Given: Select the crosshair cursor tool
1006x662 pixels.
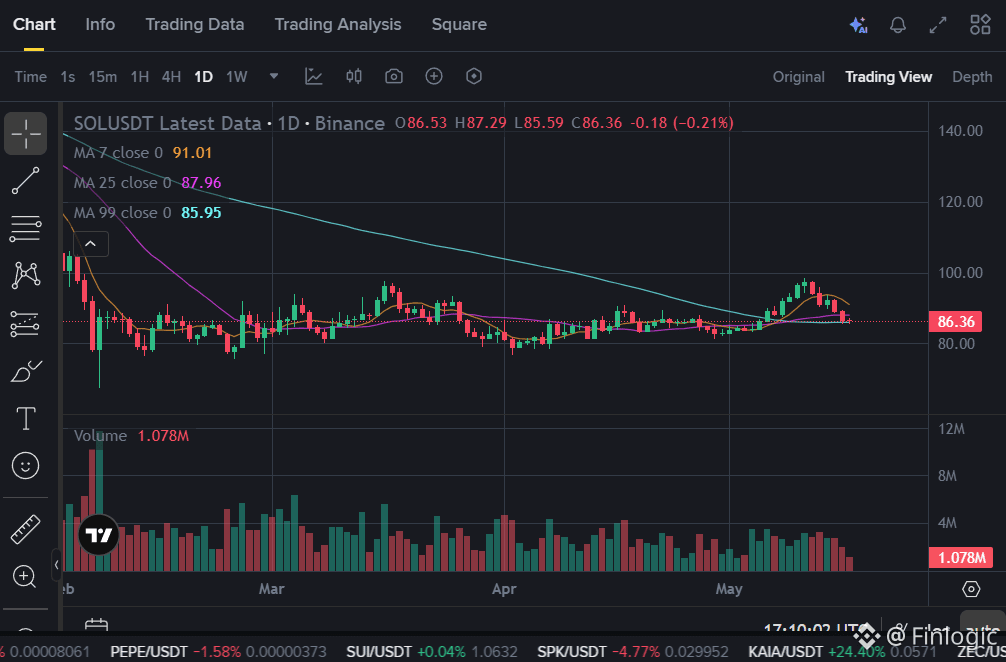Looking at the screenshot, I should tap(26, 133).
